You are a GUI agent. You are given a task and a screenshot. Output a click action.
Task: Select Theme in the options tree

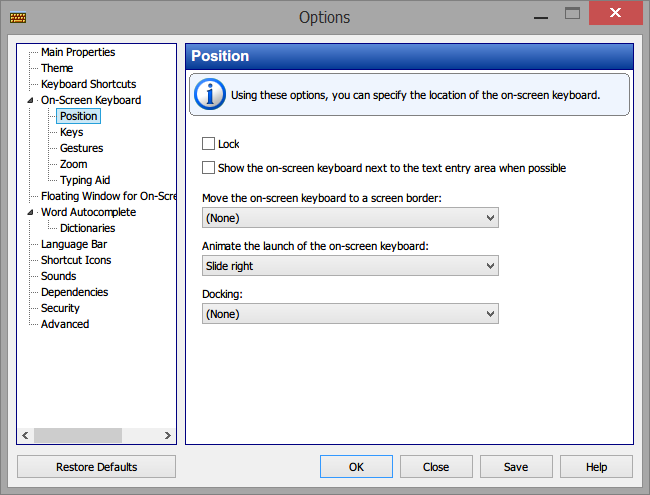57,68
